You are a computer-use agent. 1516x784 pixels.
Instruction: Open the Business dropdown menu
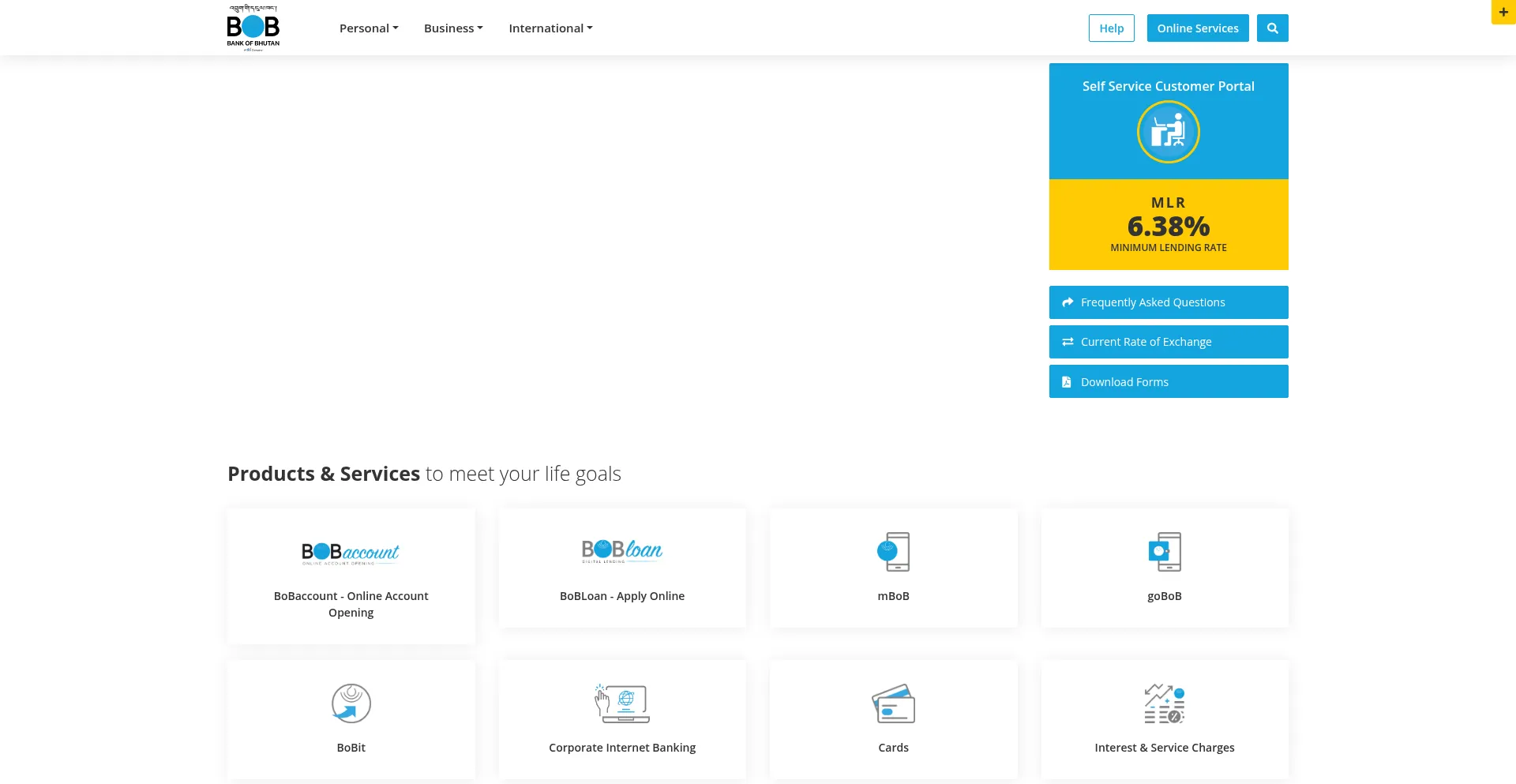(453, 28)
